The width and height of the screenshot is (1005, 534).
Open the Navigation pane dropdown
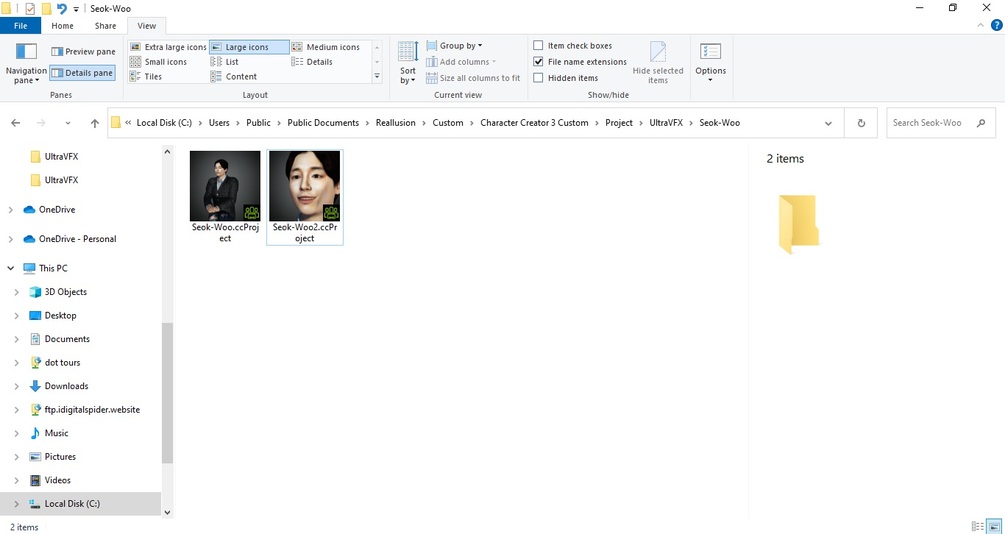(26, 63)
